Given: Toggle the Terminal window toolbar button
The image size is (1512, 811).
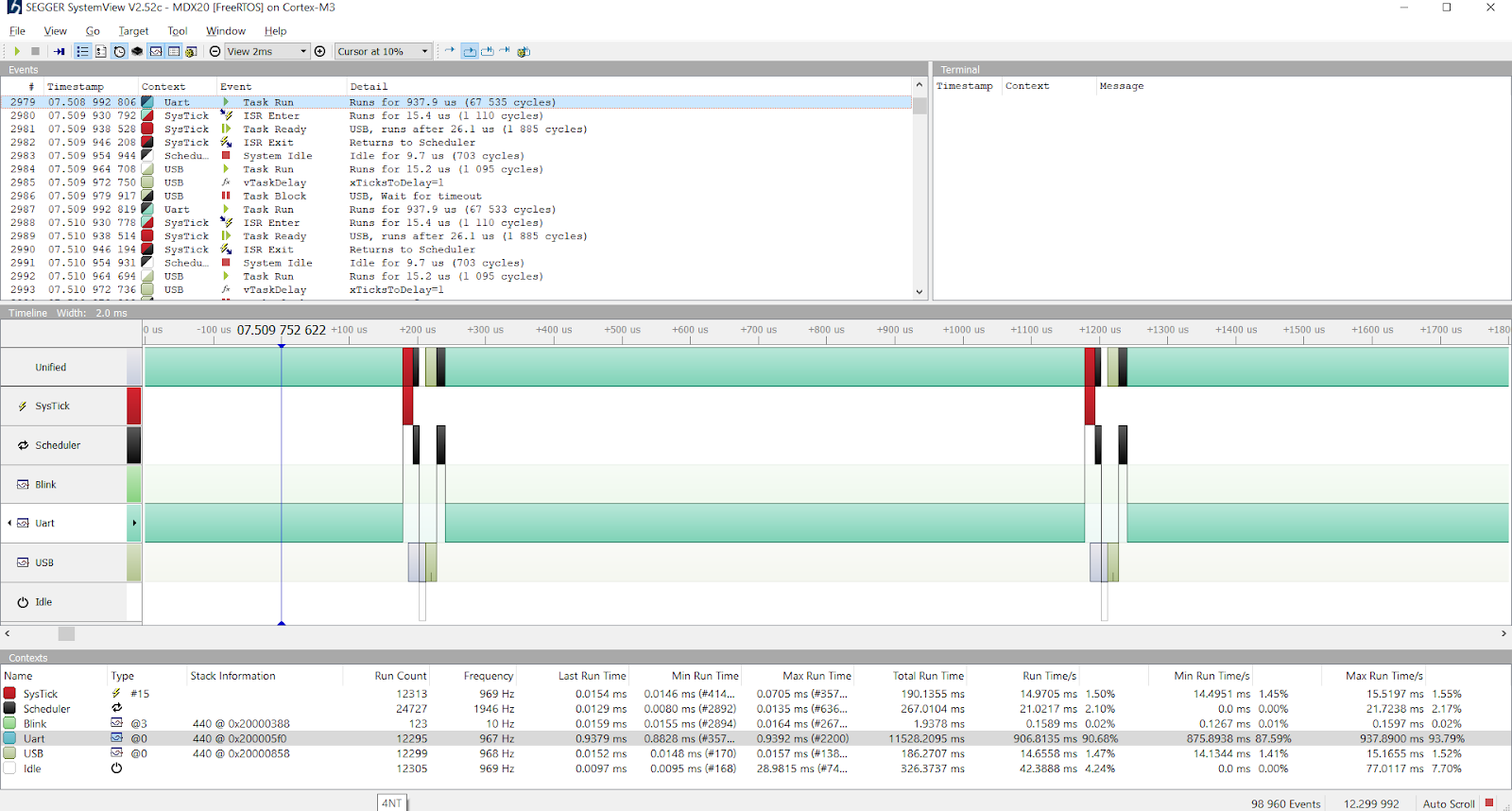Looking at the screenshot, I should pyautogui.click(x=100, y=51).
